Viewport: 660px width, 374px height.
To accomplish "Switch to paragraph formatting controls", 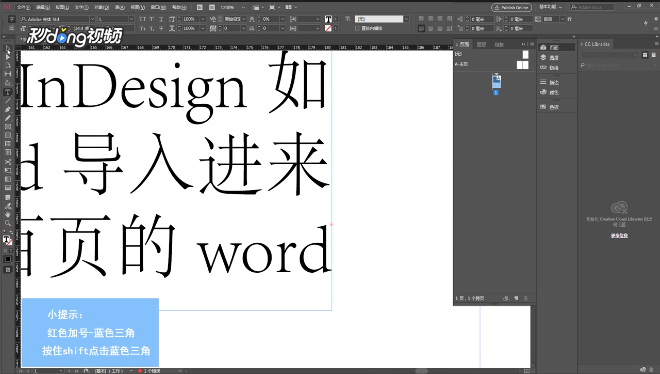I will pyautogui.click(x=12, y=28).
